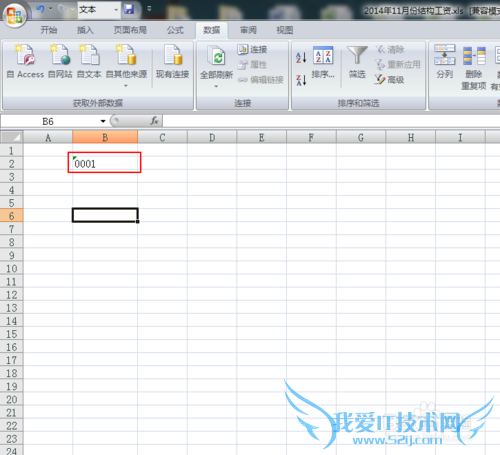Import data From Web (自网站)
The height and width of the screenshot is (455, 500).
(60, 62)
